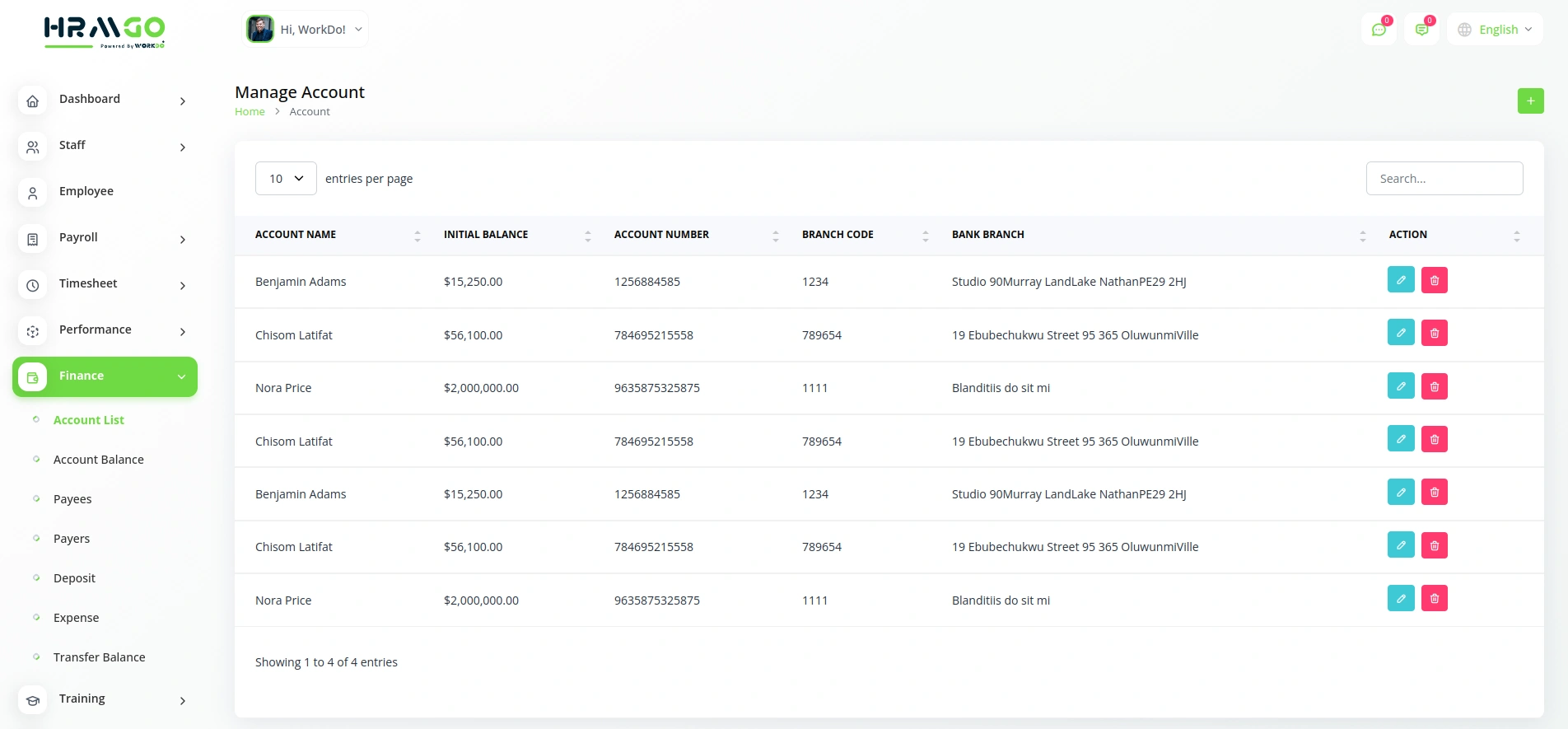This screenshot has width=1568, height=729.
Task: Open the Hi, WorkDo! user menu
Action: point(306,30)
